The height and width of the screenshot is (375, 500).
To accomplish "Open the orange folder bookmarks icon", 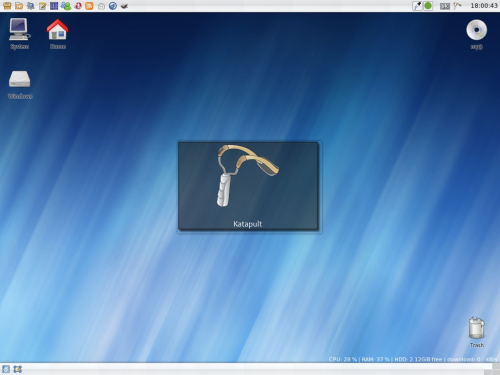I will 19,6.
